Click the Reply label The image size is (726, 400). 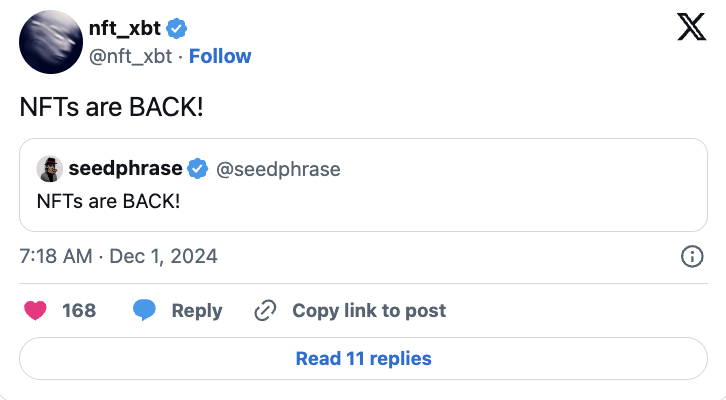[197, 310]
